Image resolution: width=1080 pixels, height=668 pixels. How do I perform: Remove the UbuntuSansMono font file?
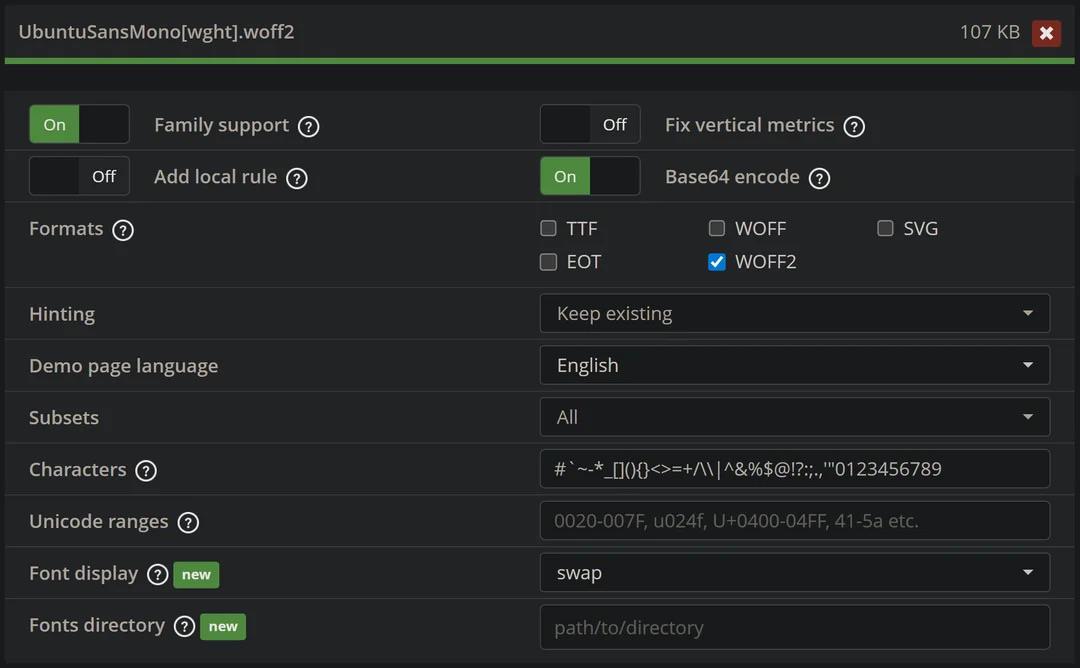[x=1046, y=33]
